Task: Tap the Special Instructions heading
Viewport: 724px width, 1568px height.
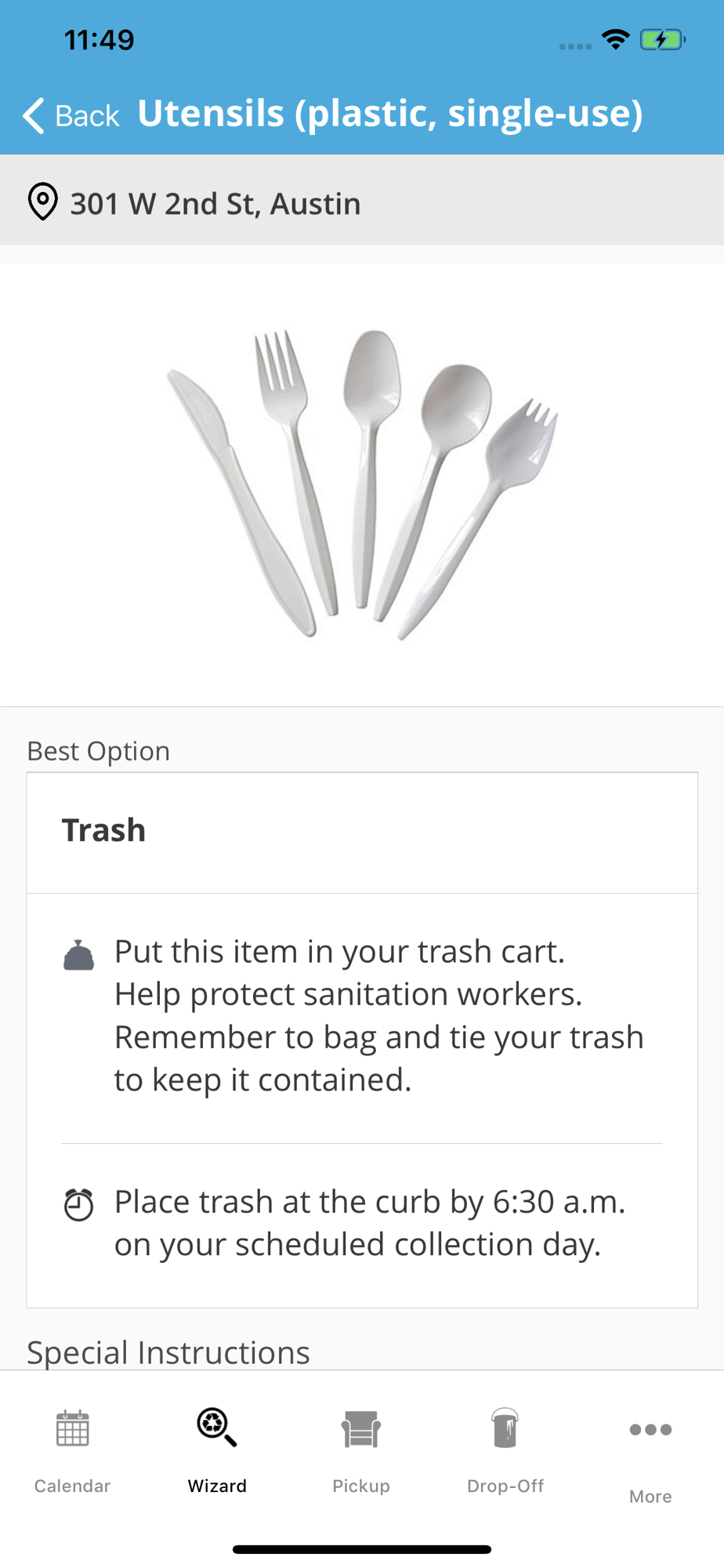Action: (168, 1352)
